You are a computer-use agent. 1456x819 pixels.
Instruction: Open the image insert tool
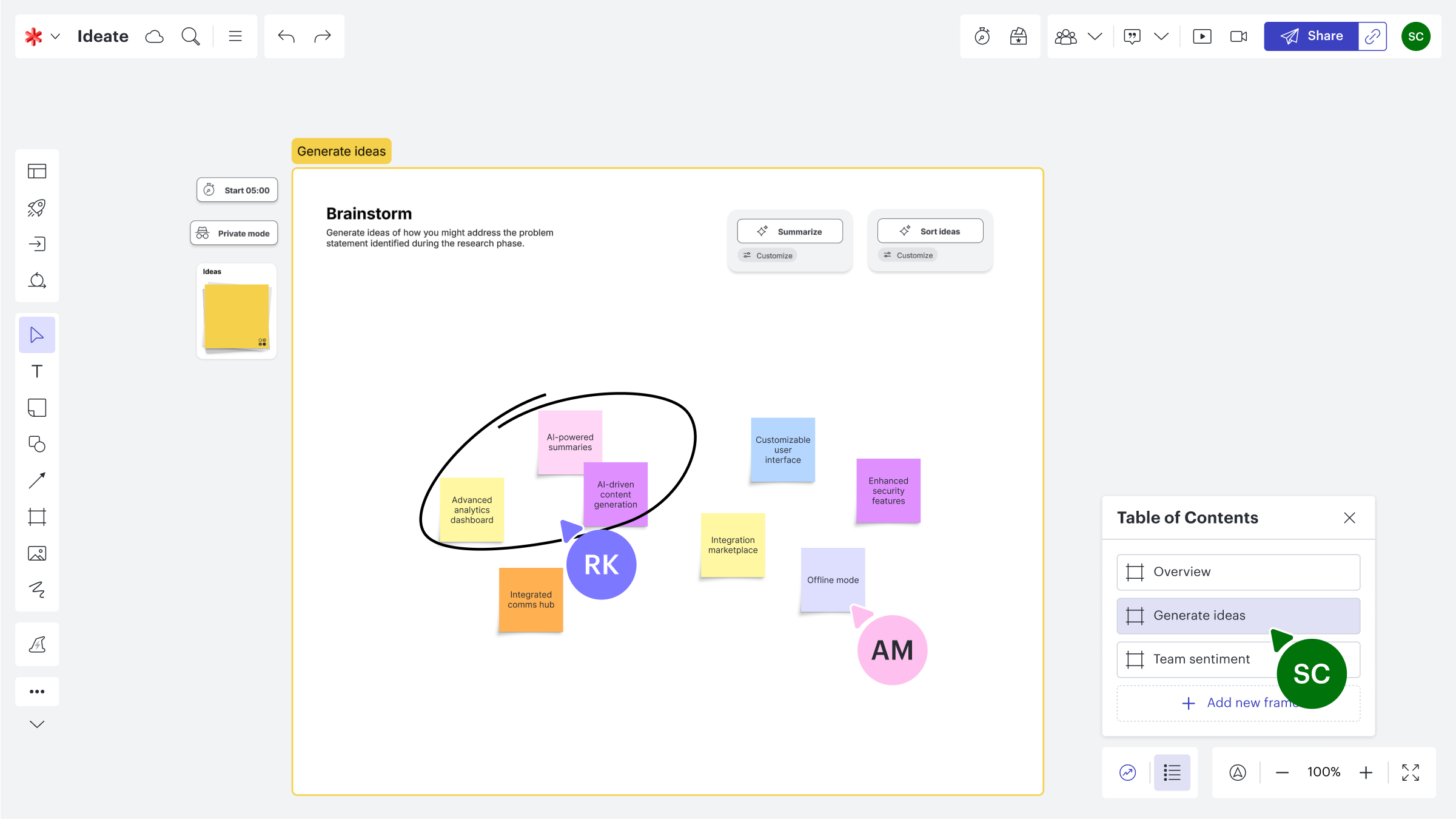tap(37, 553)
